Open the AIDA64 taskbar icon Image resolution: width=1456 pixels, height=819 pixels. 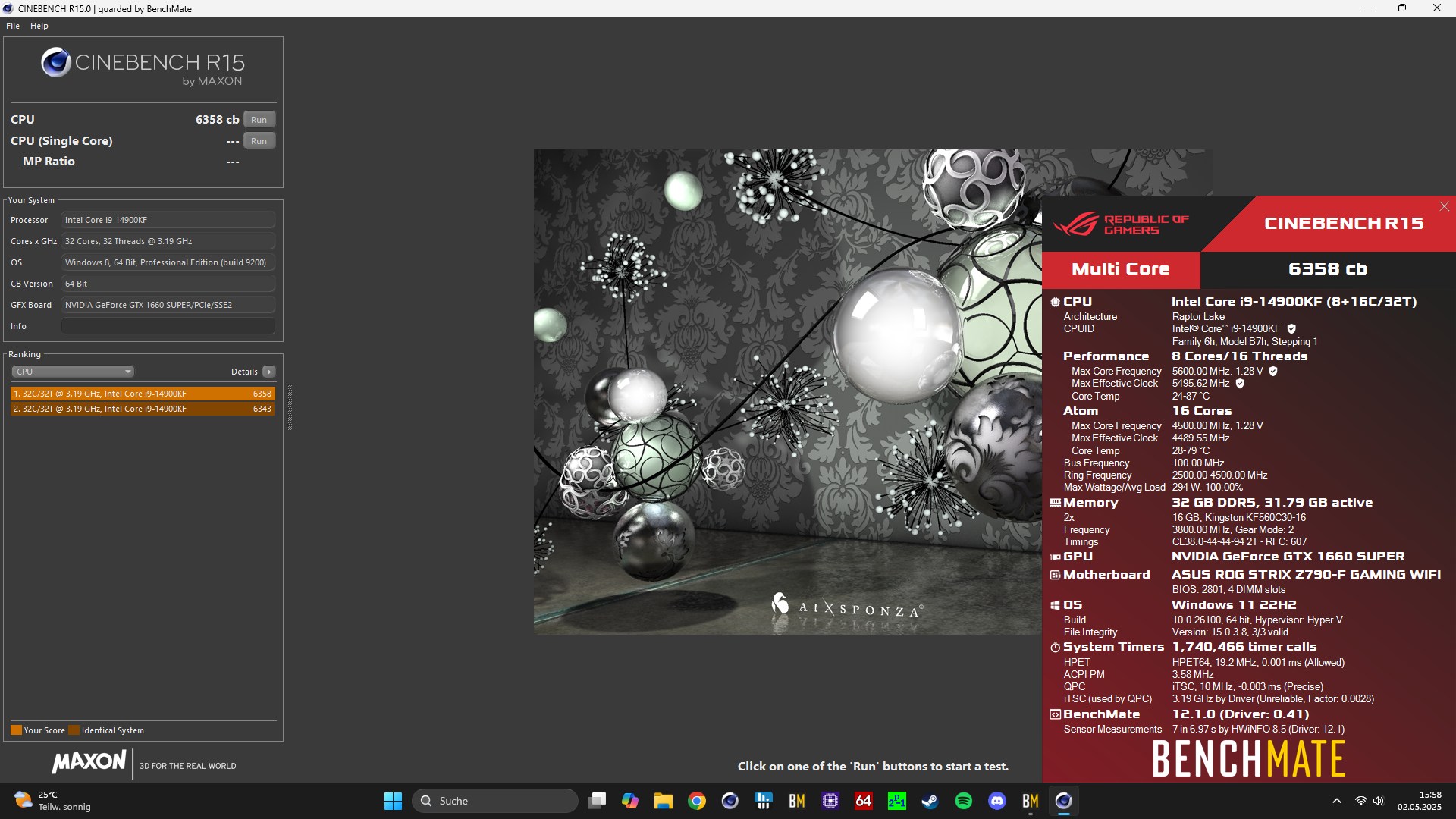tap(864, 801)
